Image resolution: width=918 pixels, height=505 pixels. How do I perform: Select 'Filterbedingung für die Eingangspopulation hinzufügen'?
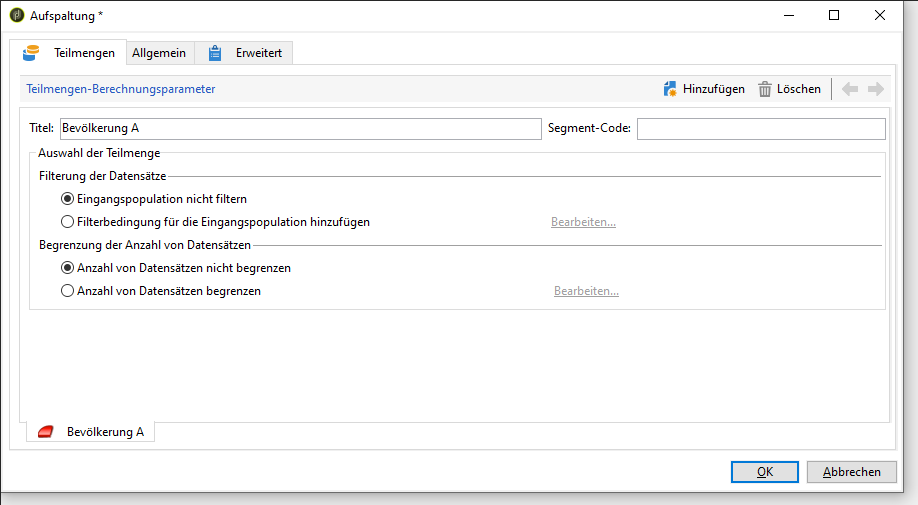[68, 222]
